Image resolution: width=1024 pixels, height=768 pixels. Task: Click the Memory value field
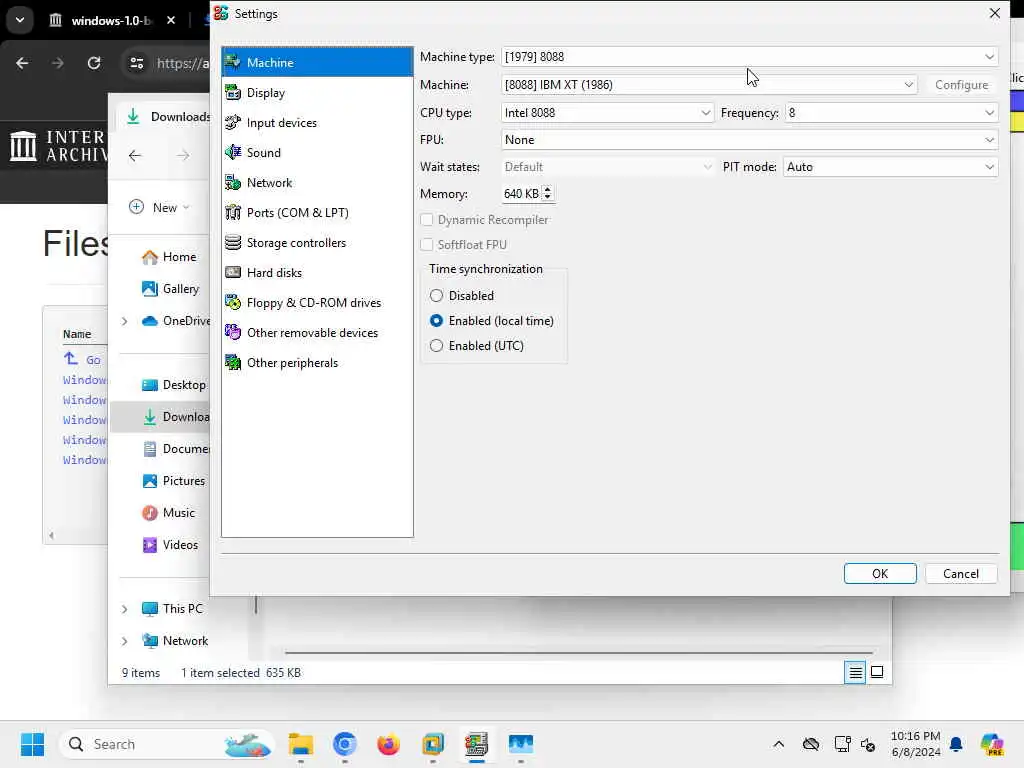(x=521, y=194)
